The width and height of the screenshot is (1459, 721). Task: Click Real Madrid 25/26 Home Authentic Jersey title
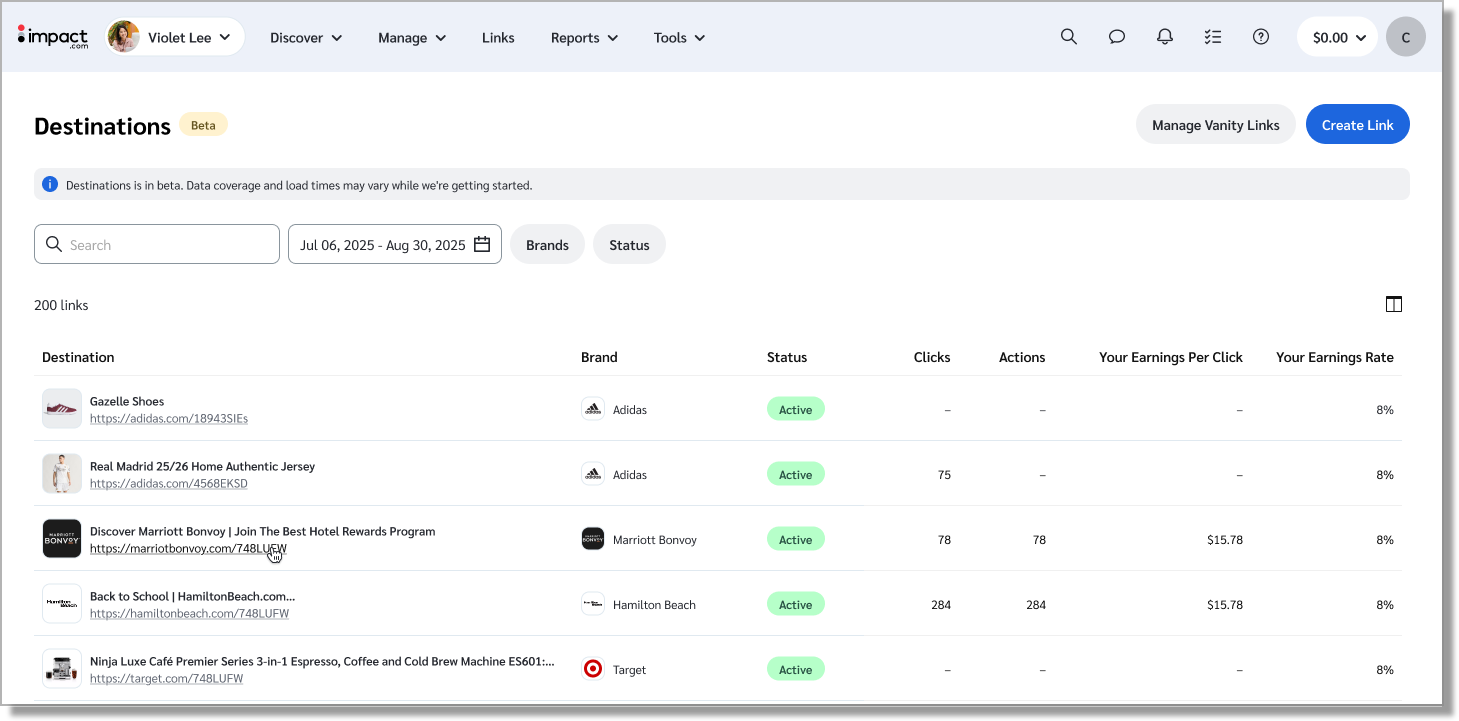click(202, 467)
